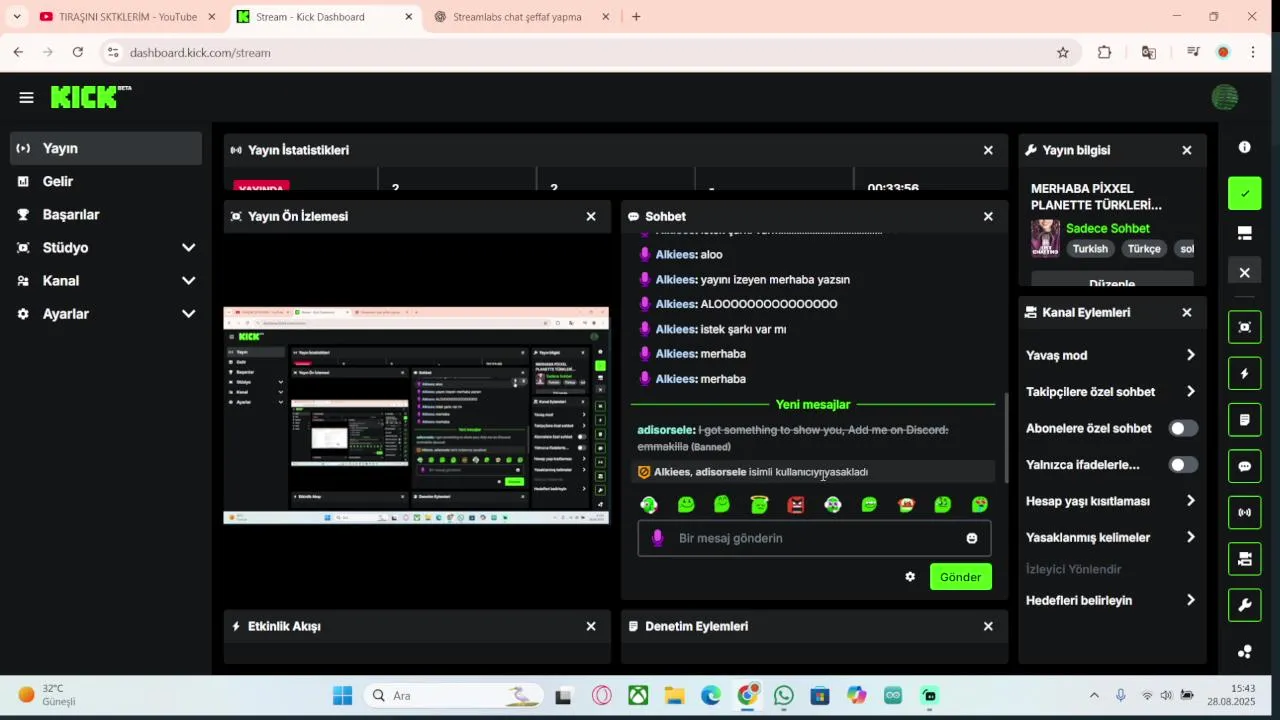The image size is (1280, 720).
Task: Open the emoji picker in message box
Action: (x=972, y=538)
